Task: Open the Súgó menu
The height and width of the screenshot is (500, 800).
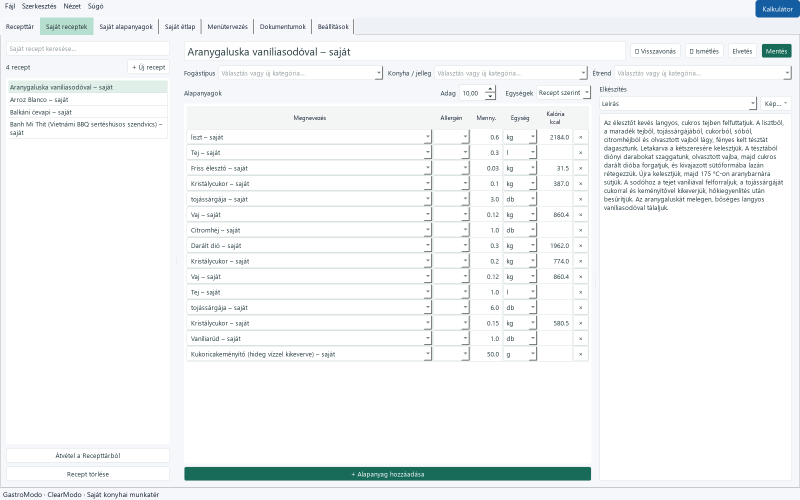Action: (95, 7)
